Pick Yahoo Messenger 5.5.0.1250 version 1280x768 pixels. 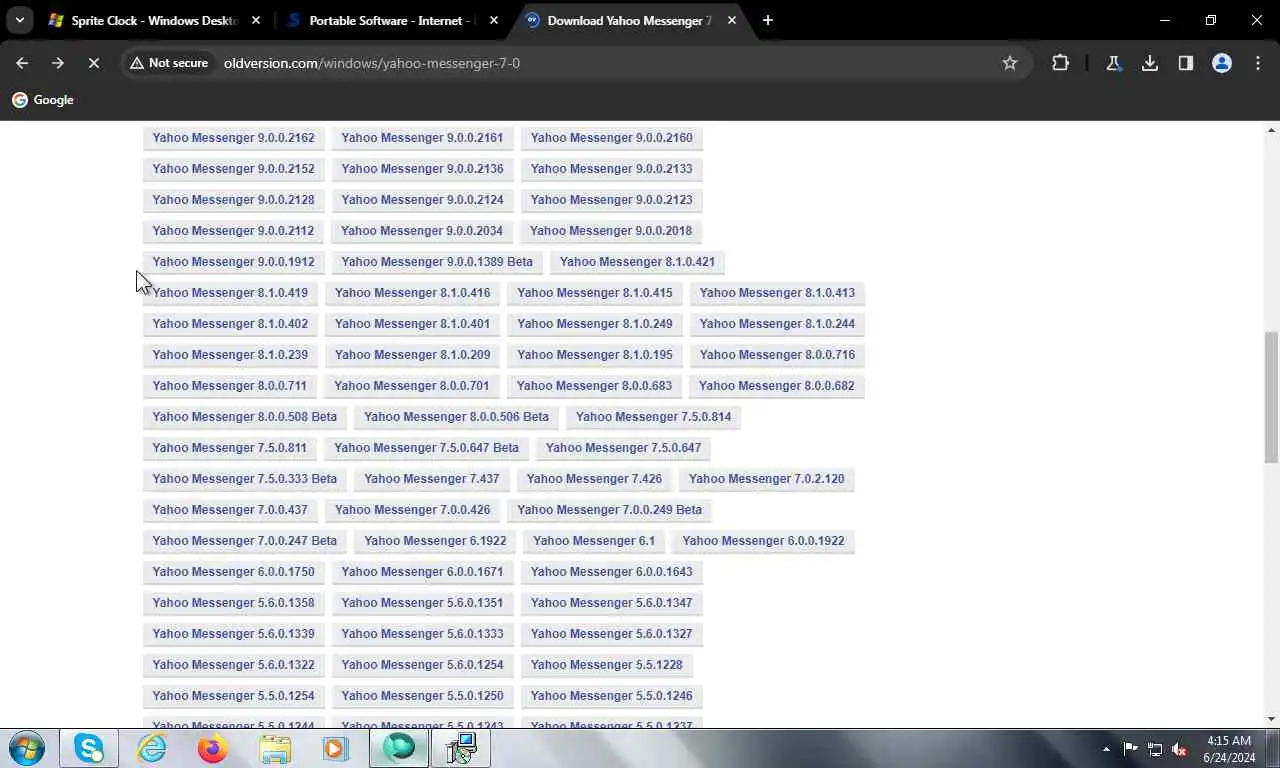click(422, 696)
